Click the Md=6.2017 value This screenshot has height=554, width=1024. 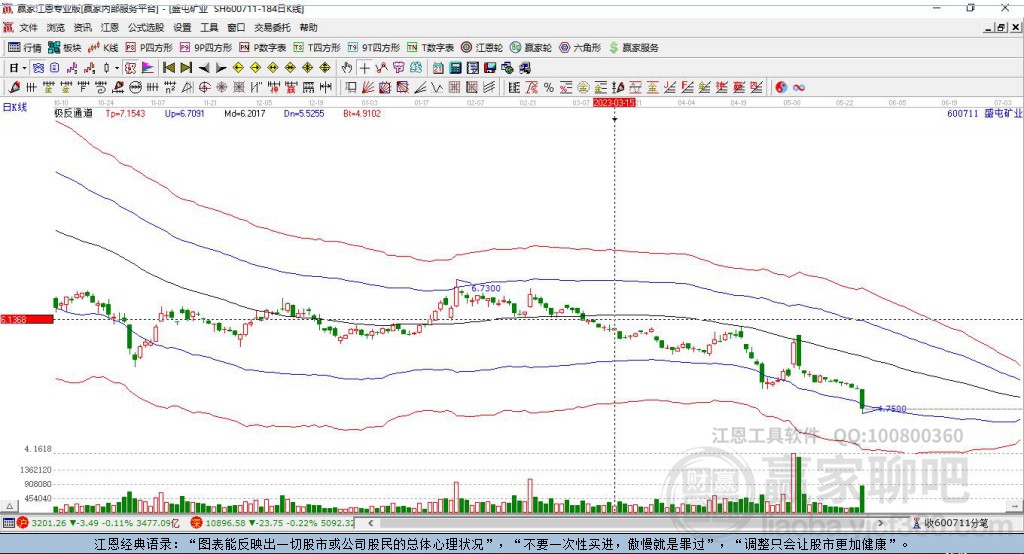point(245,114)
